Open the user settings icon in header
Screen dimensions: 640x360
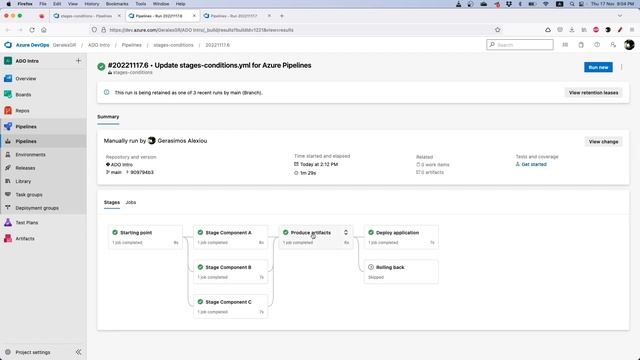click(613, 45)
